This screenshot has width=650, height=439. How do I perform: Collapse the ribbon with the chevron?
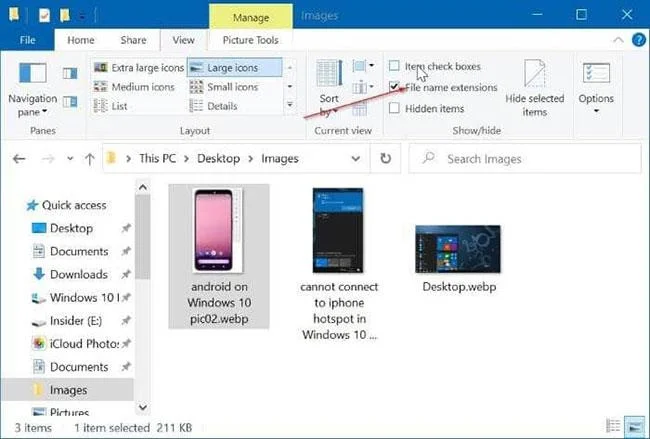618,40
